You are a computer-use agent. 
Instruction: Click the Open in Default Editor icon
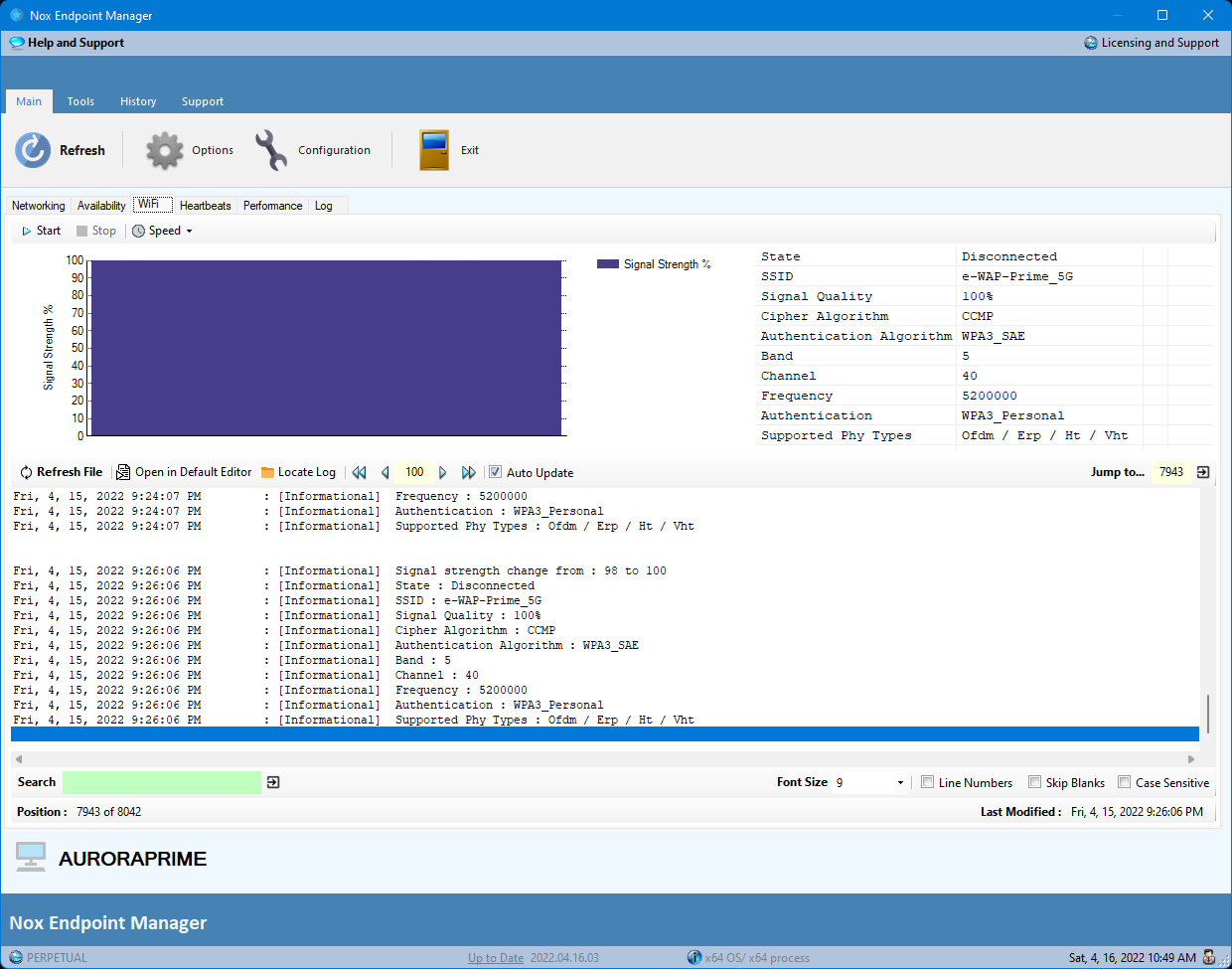click(x=123, y=472)
